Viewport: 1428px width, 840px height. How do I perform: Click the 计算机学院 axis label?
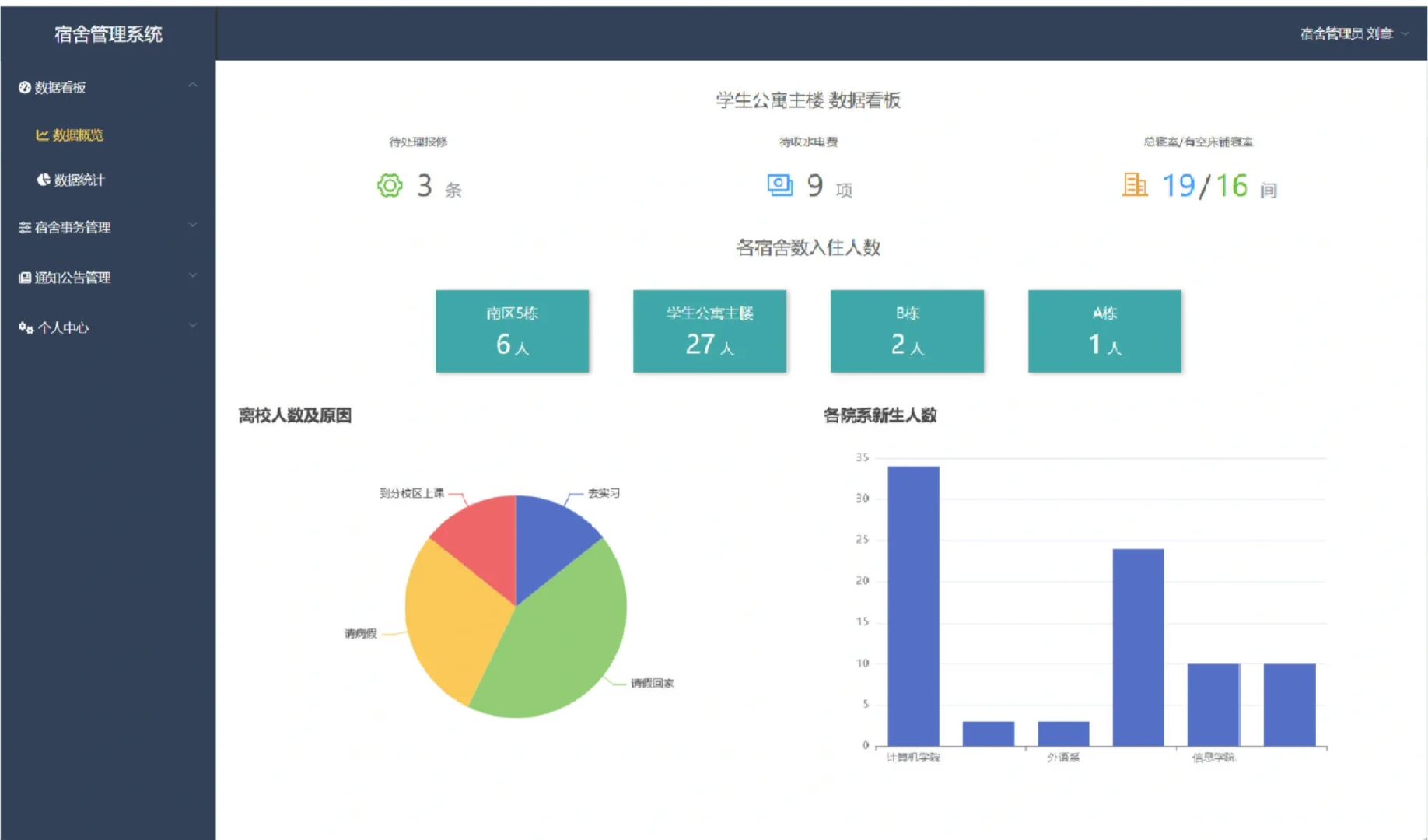(x=913, y=757)
